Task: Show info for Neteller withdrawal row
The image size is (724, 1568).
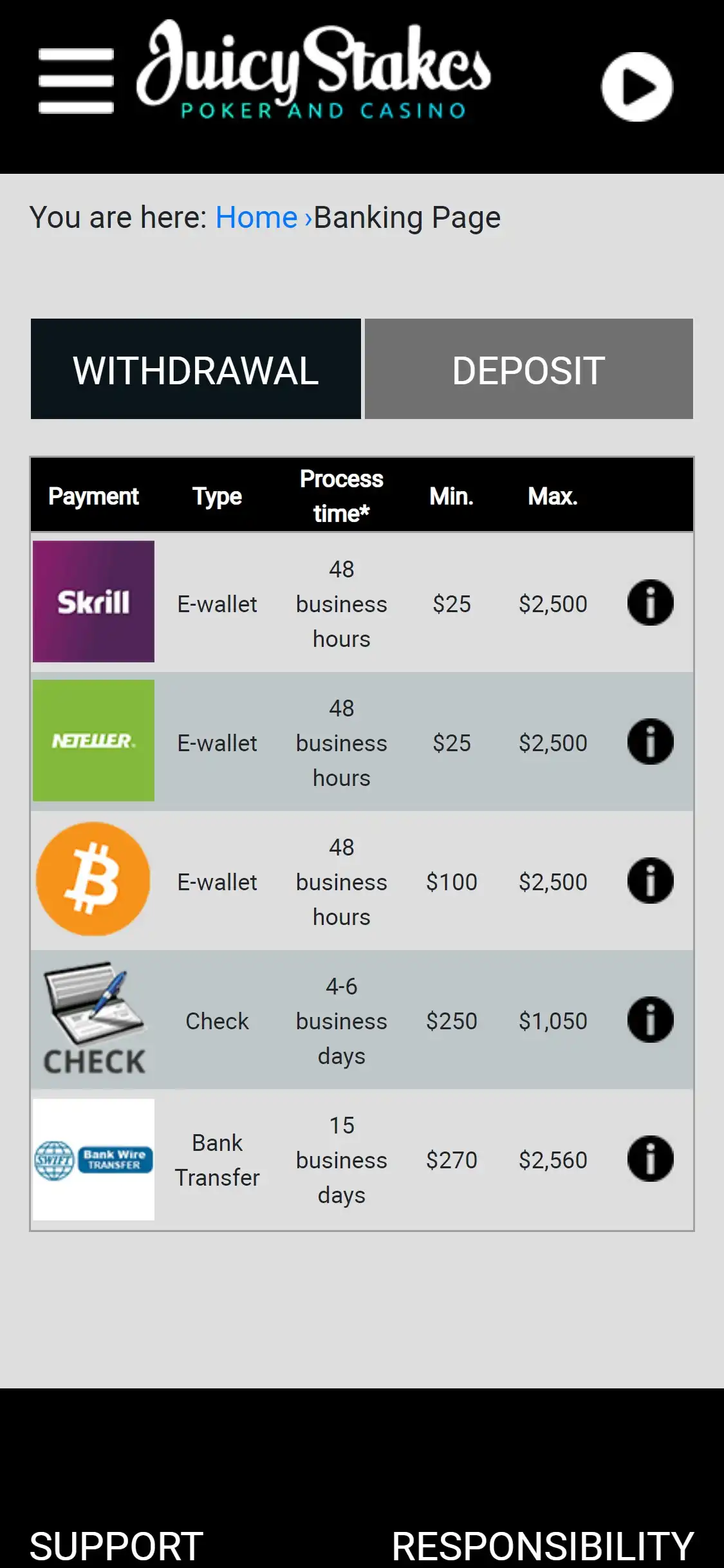Action: point(650,742)
